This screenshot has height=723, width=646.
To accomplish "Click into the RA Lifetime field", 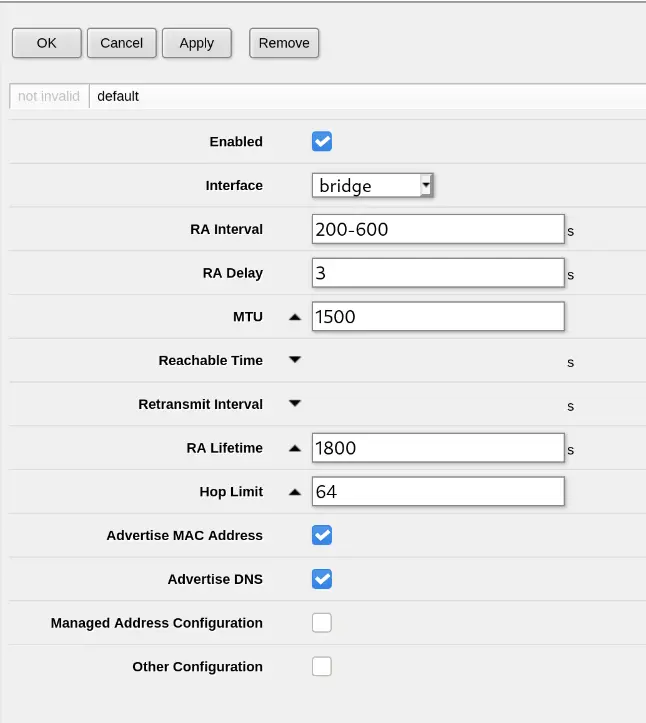I will point(438,448).
